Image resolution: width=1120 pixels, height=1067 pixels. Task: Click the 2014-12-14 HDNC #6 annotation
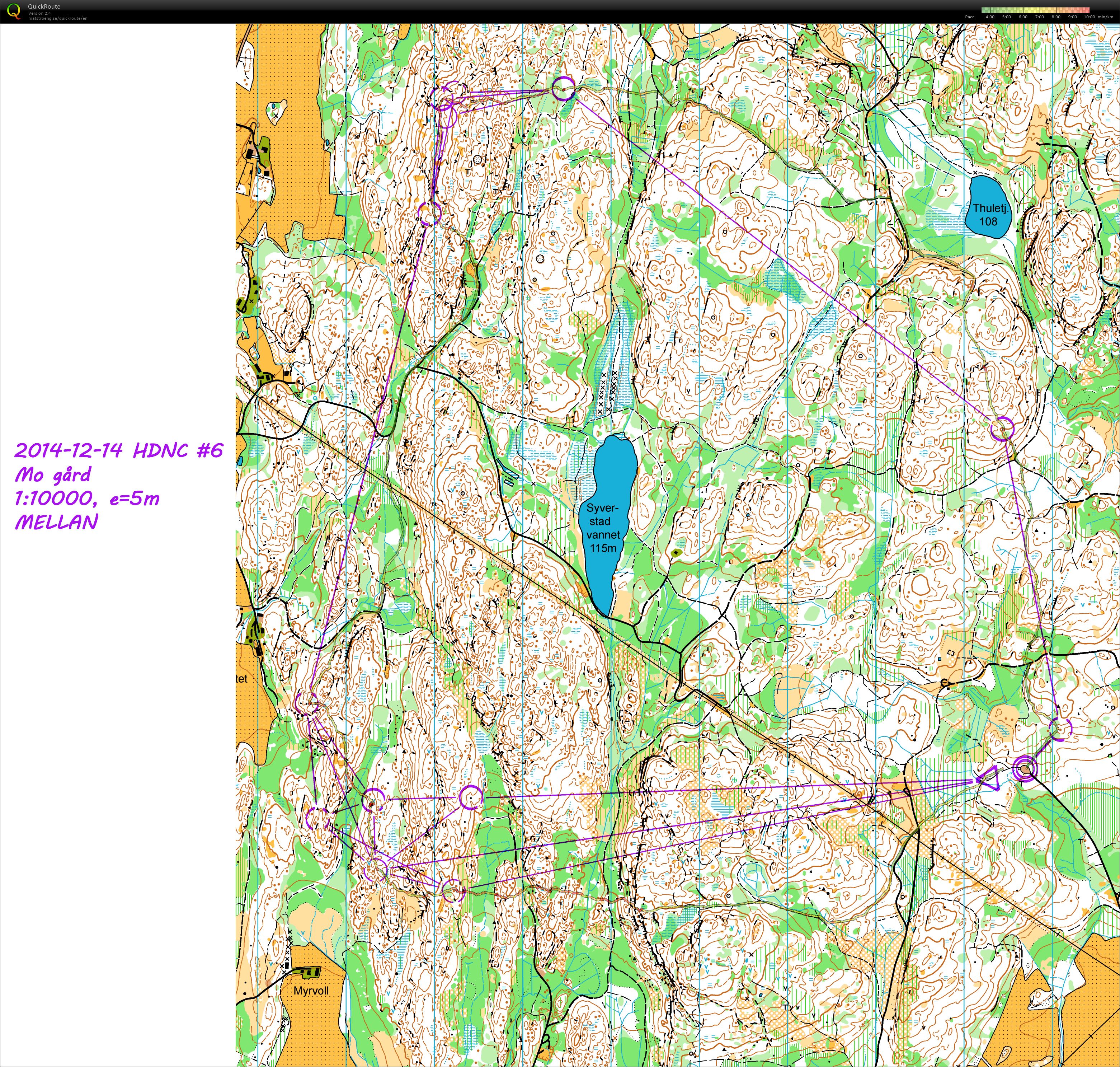(x=118, y=450)
